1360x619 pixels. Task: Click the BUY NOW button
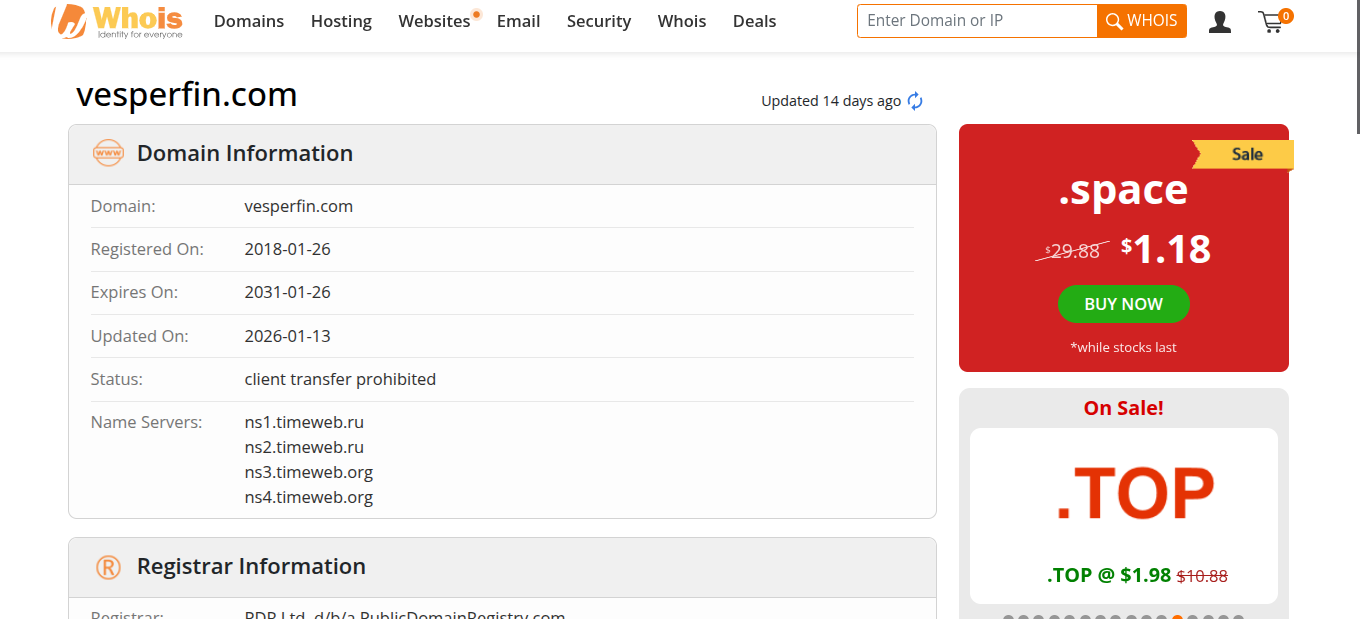click(x=1124, y=304)
